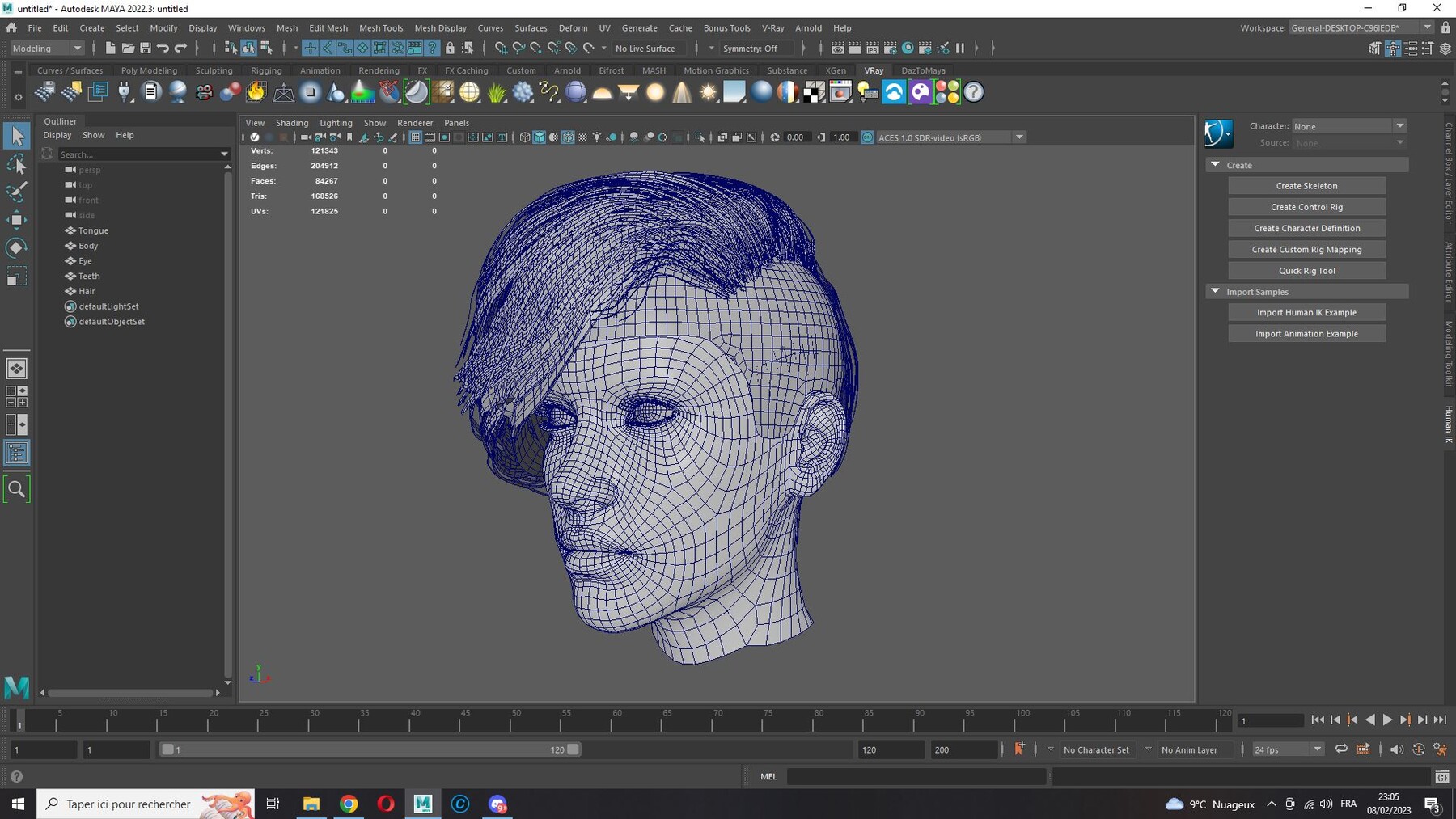
Task: Click the Lasso select tool icon
Action: pos(16,165)
